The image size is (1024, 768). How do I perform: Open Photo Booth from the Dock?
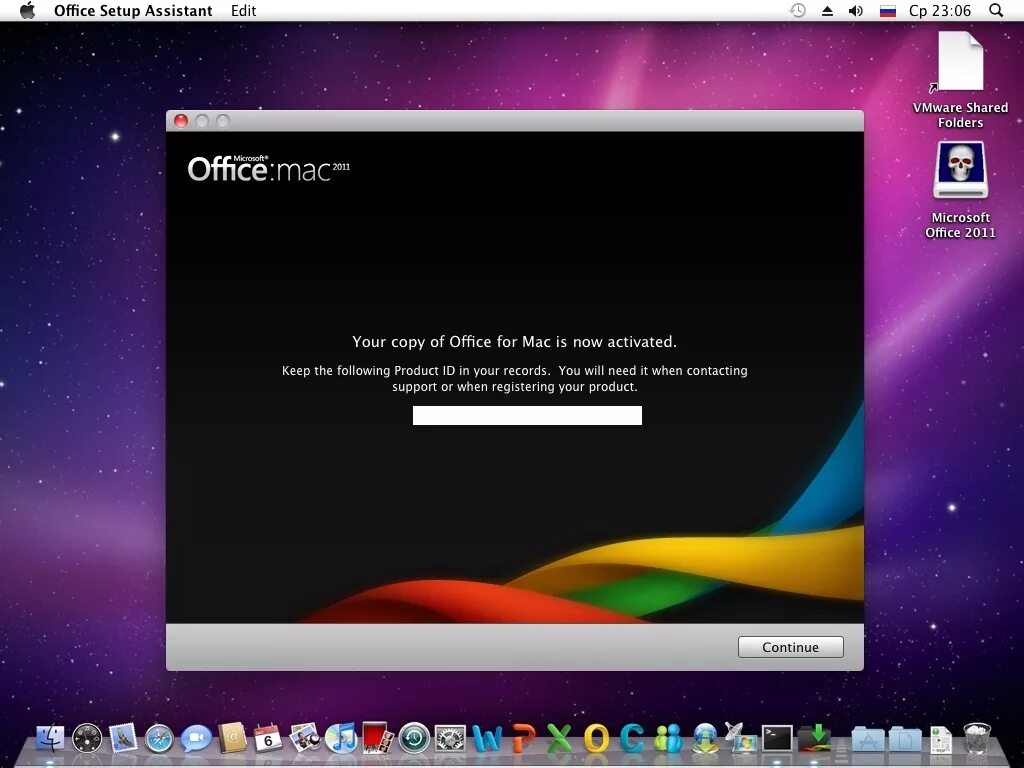(x=377, y=739)
